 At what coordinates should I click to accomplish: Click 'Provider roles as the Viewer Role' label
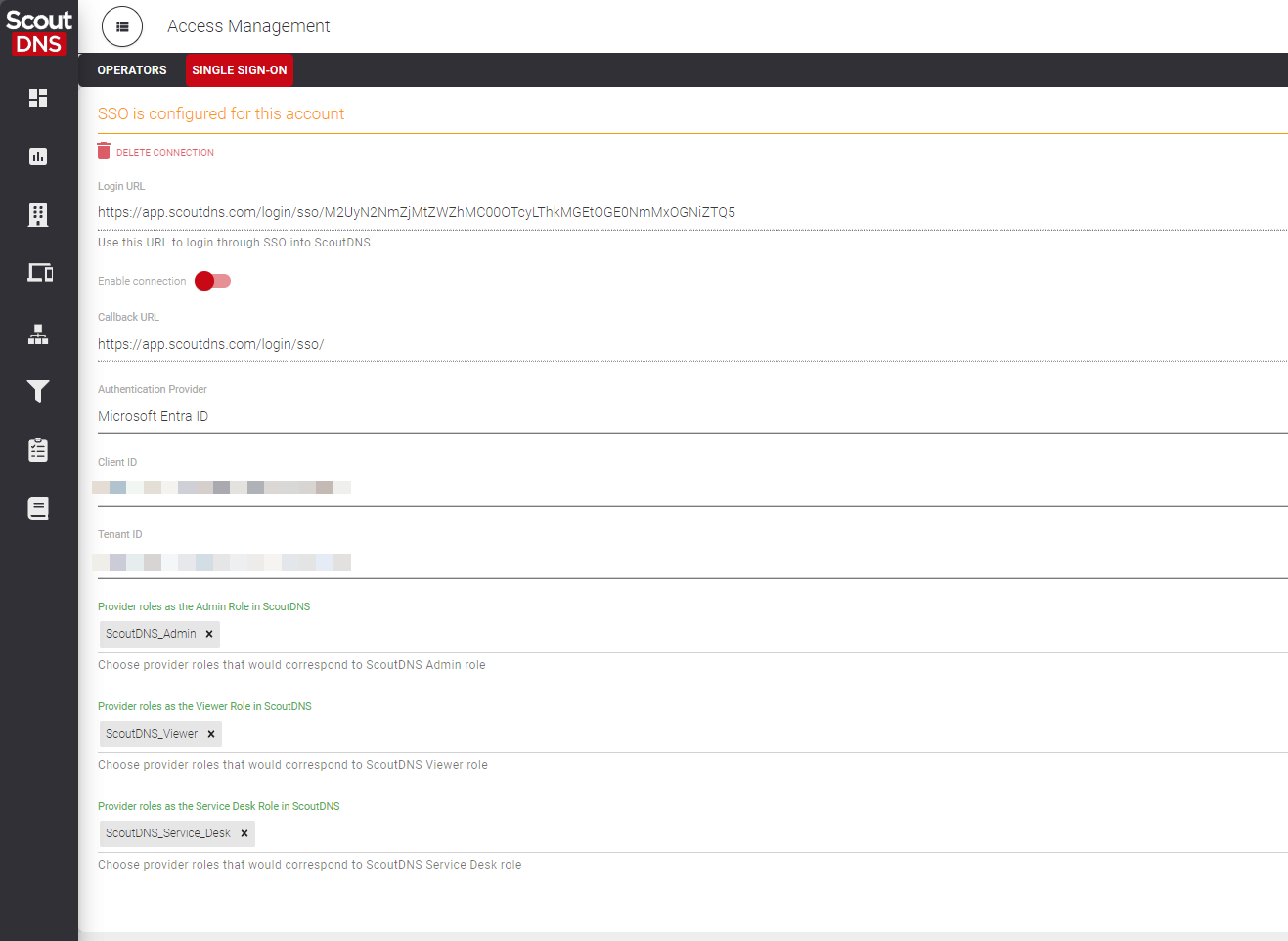click(204, 707)
